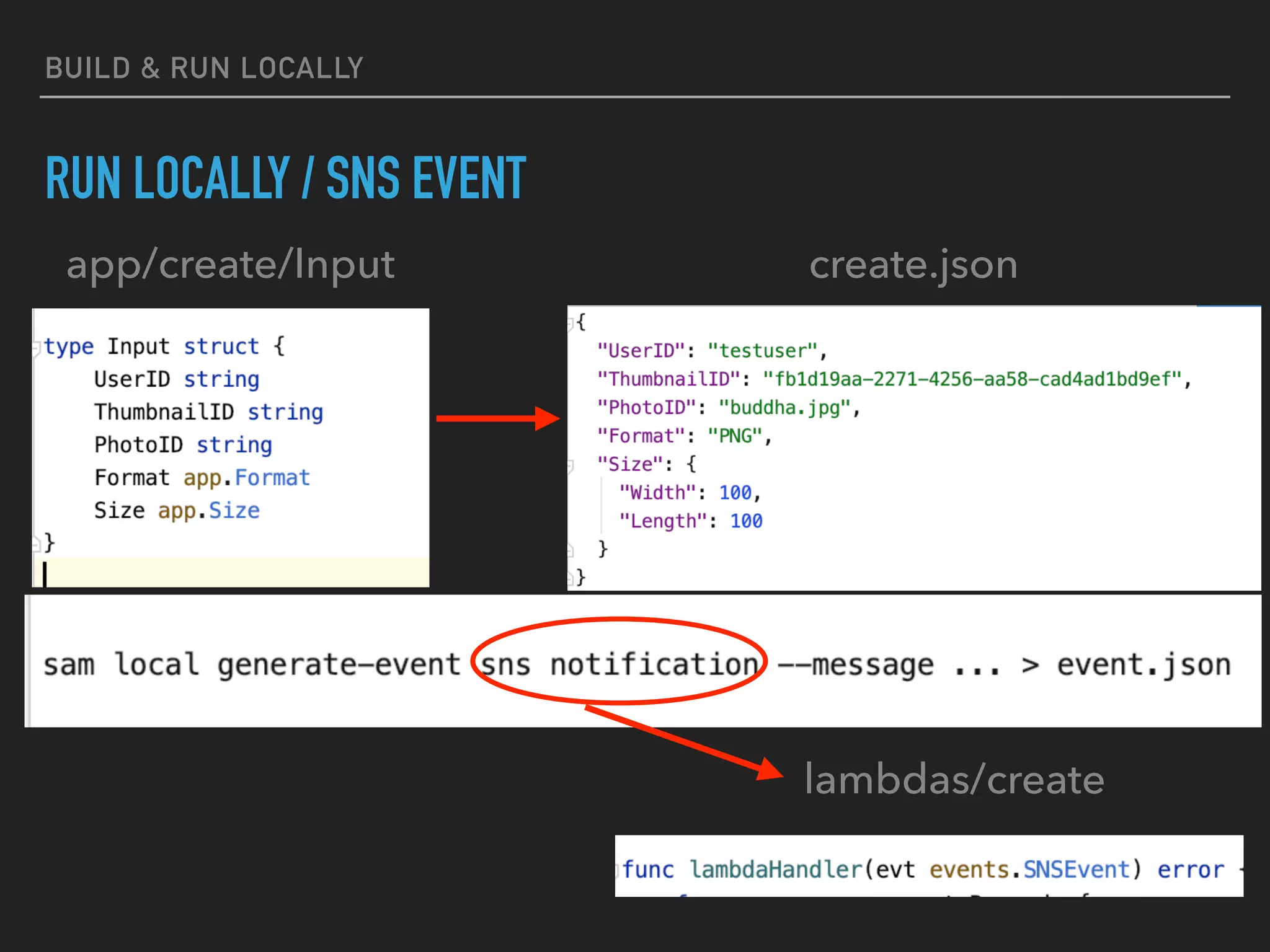Click the "testuser" value in create.json
The height and width of the screenshot is (952, 1270).
pyautogui.click(x=763, y=351)
